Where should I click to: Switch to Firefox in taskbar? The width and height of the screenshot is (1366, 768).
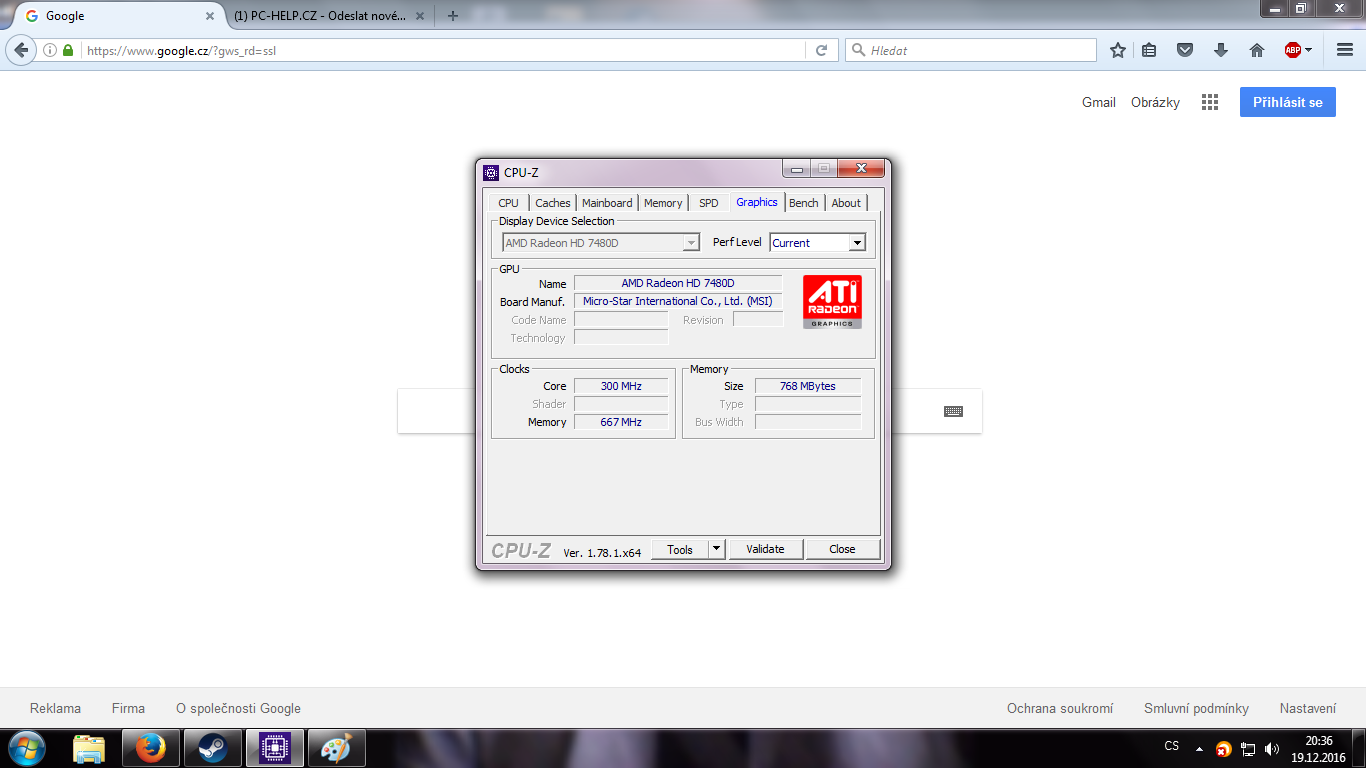150,748
